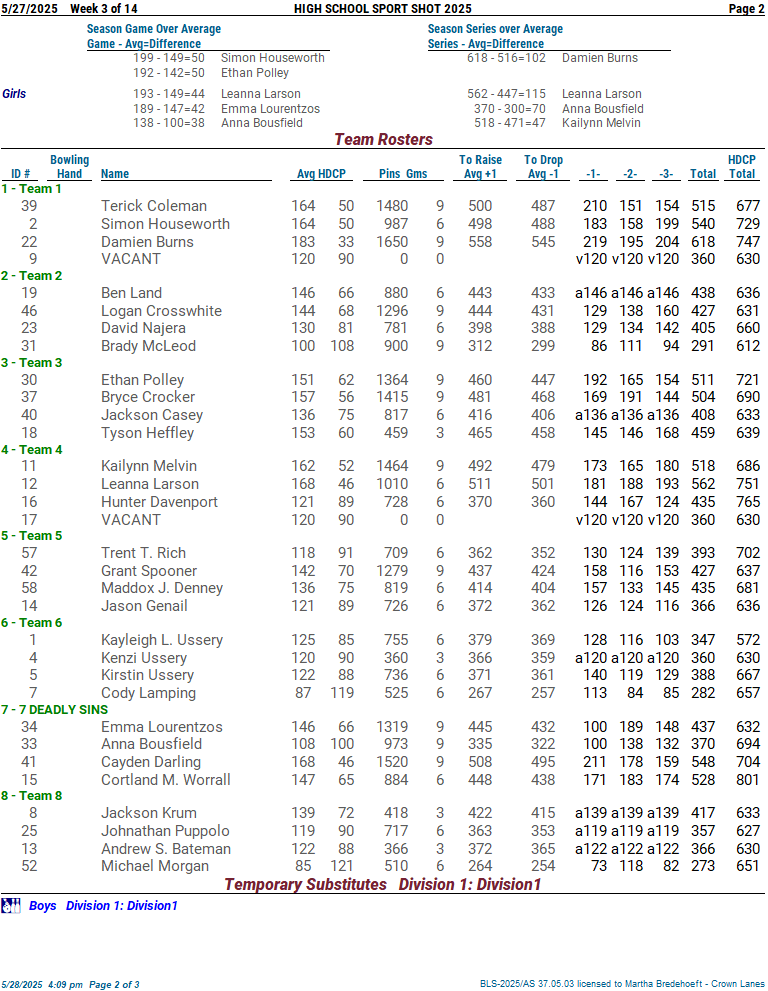Click the name 'Andrew S. Bateman'

click(166, 849)
